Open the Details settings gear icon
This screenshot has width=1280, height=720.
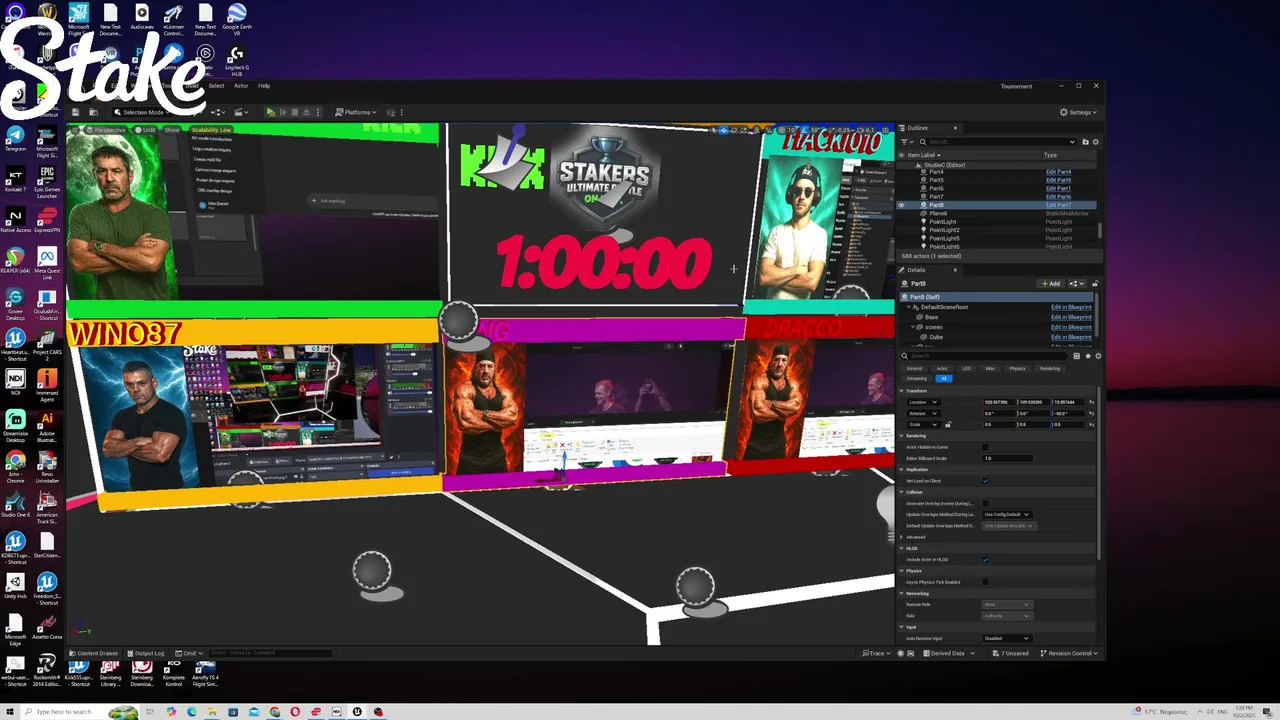[x=1098, y=356]
